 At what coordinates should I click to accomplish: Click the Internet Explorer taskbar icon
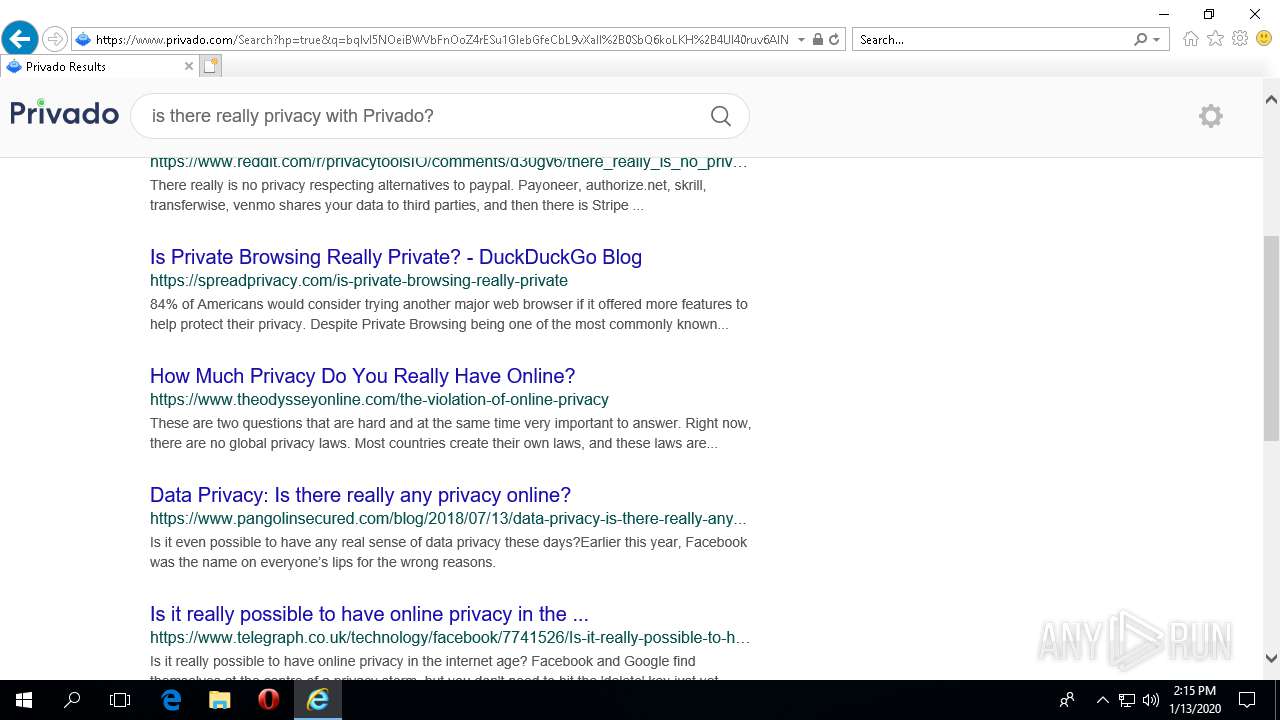coord(318,700)
